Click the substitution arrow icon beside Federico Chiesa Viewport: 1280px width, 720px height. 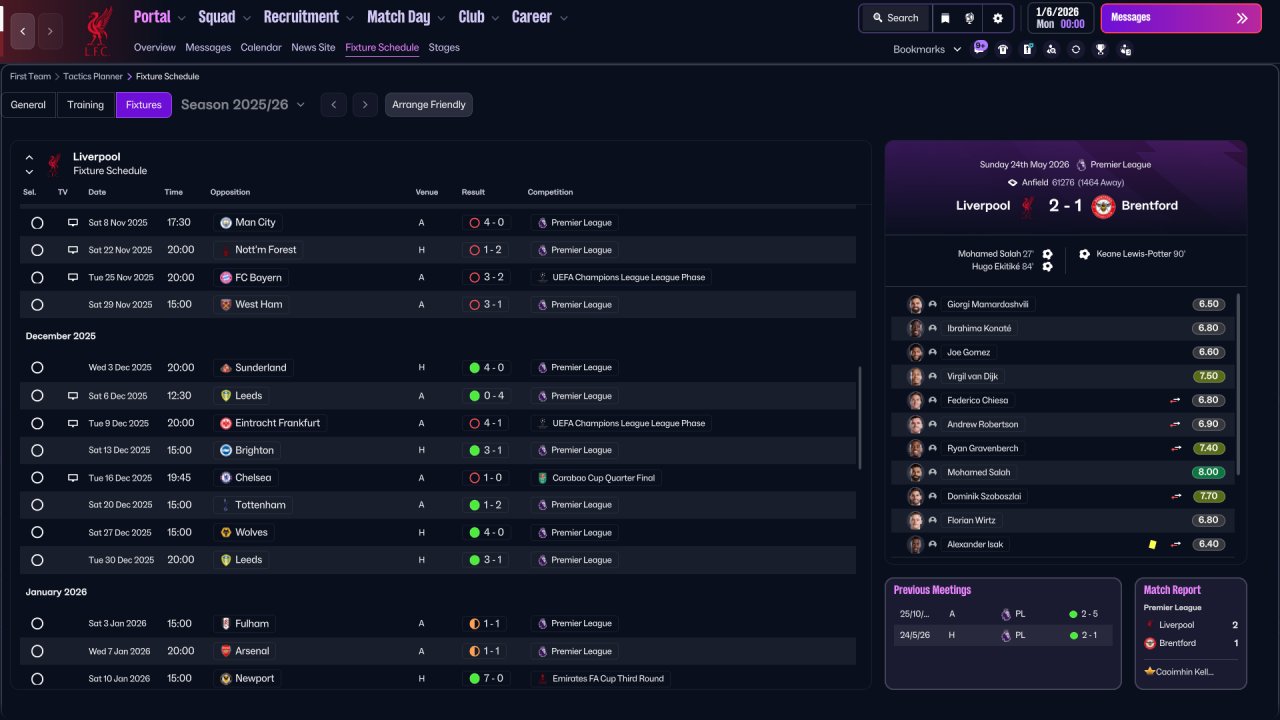(x=1176, y=401)
